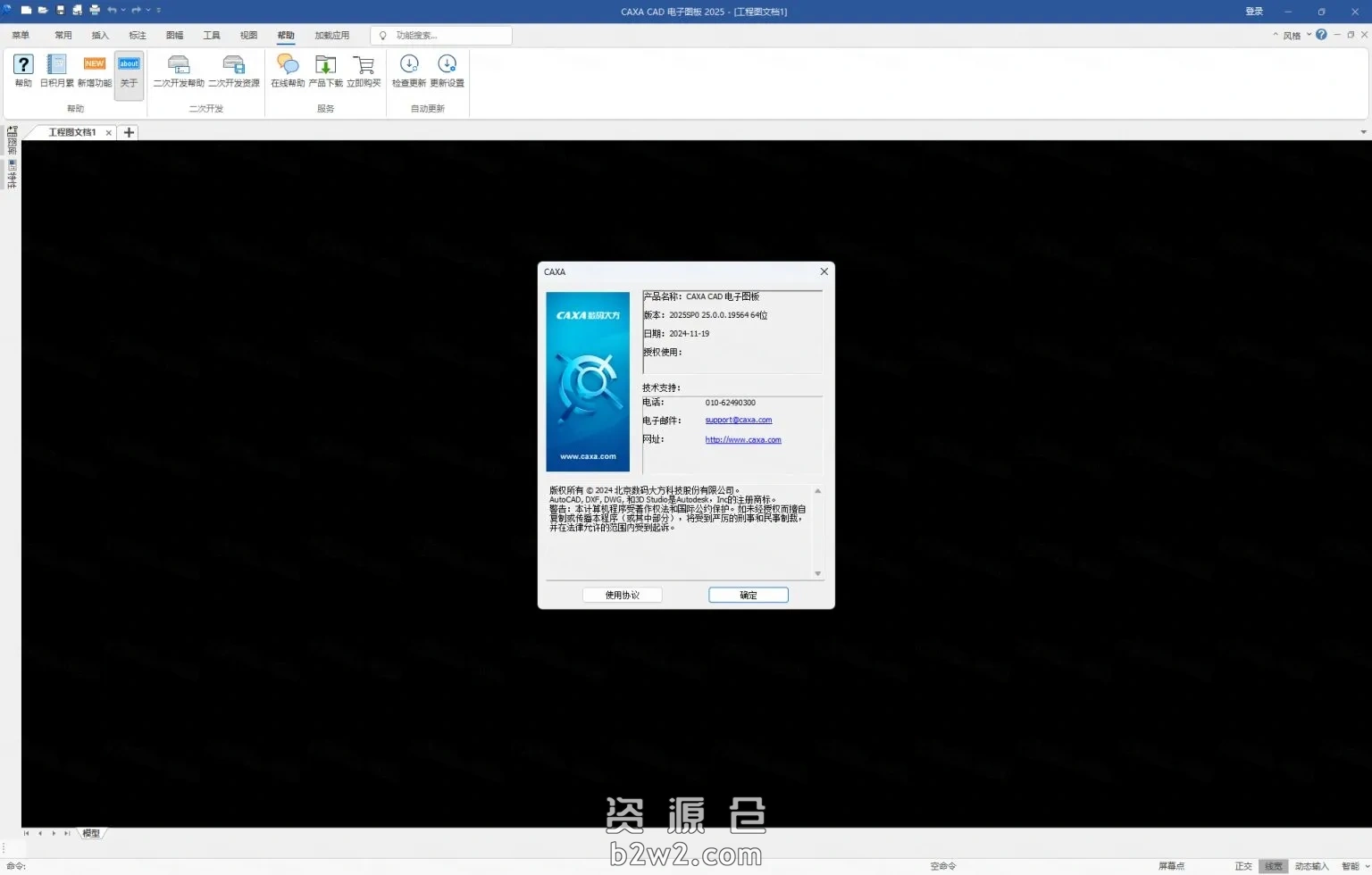This screenshot has height=875, width=1372.
Task: Click 确定 in the CAXA dialog
Action: click(x=748, y=595)
